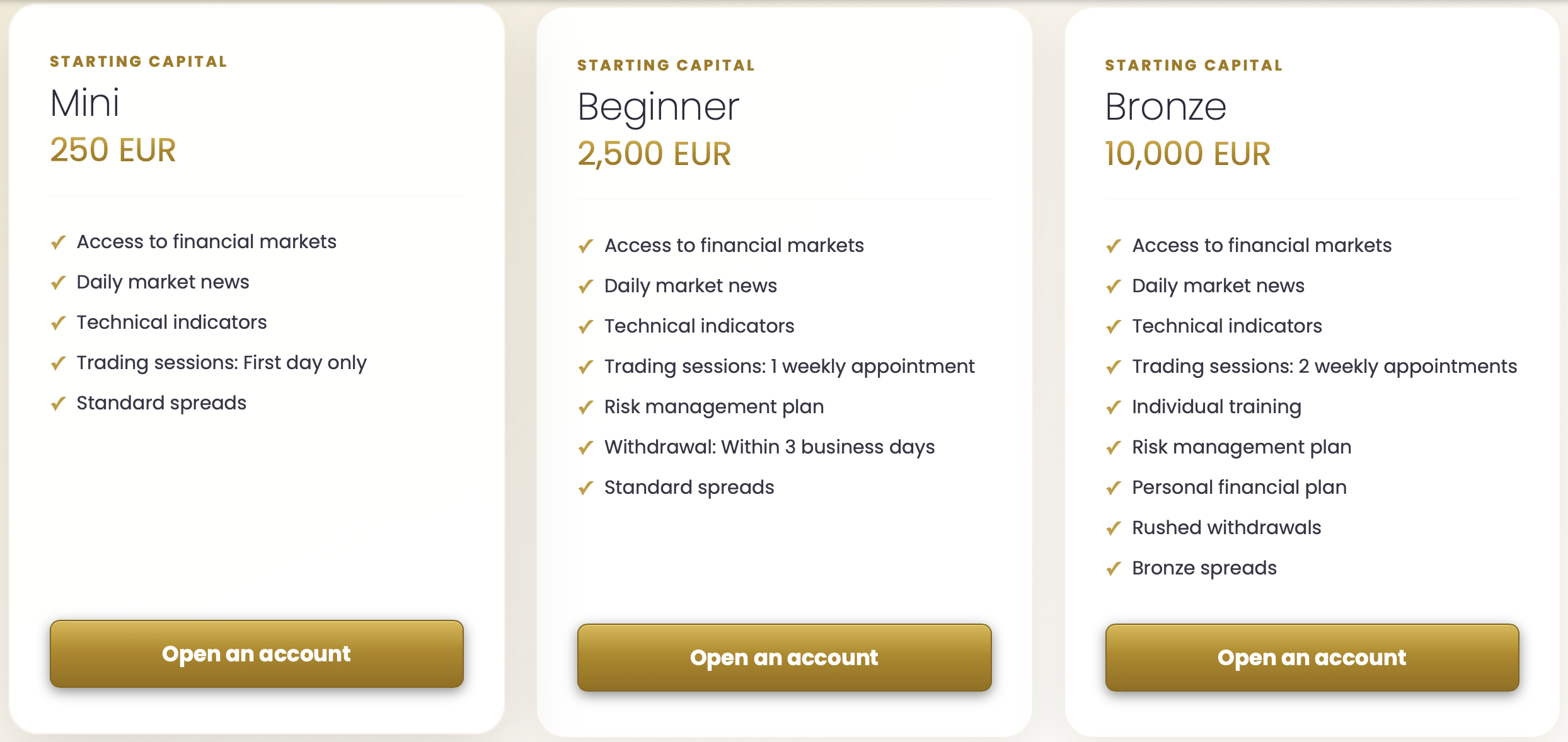The image size is (1568, 742).
Task: Click checkmark next to Individual training
Action: pyautogui.click(x=1114, y=407)
